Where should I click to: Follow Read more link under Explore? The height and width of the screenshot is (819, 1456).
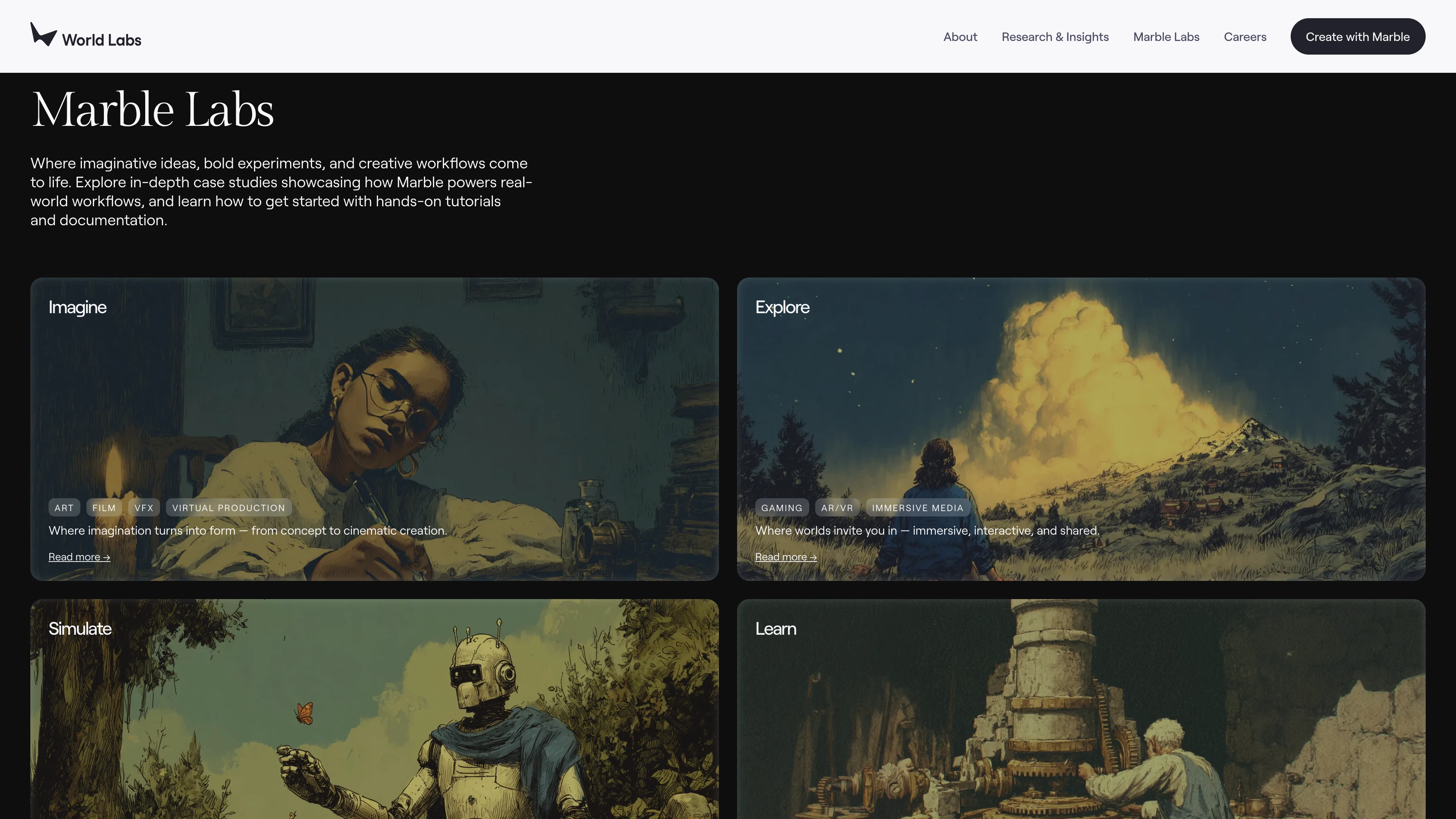pyautogui.click(x=786, y=557)
